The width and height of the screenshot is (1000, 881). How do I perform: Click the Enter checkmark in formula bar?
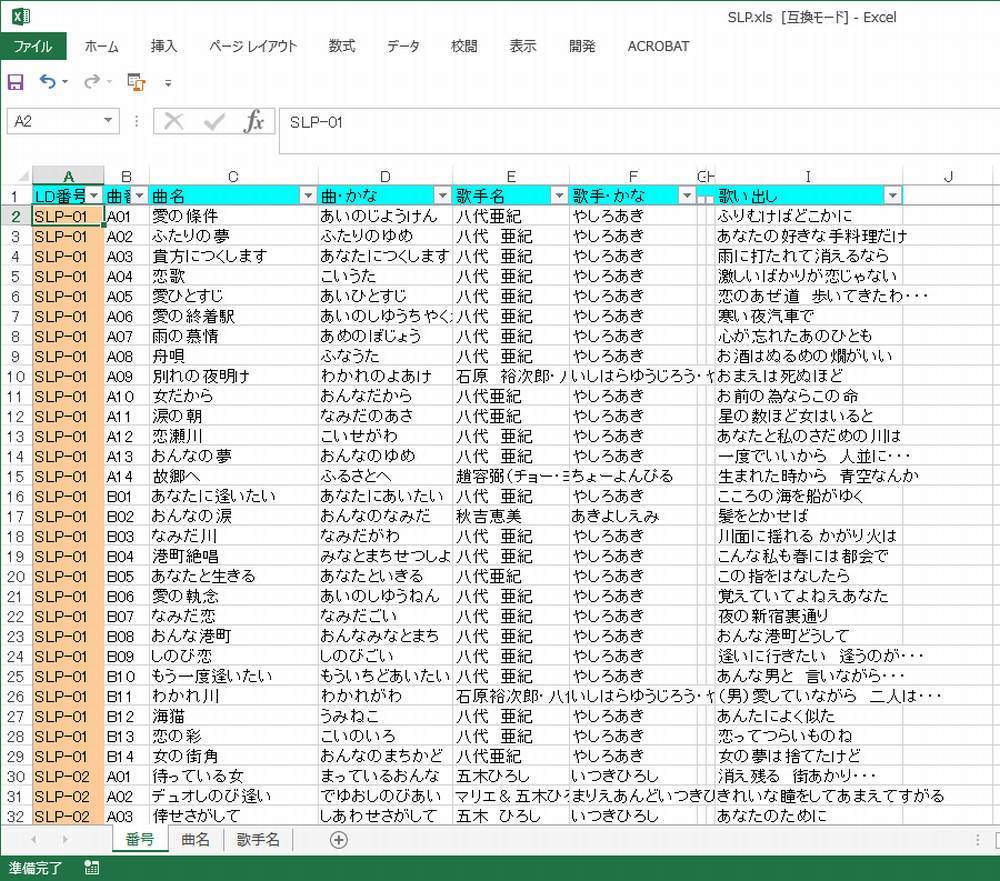(214, 122)
